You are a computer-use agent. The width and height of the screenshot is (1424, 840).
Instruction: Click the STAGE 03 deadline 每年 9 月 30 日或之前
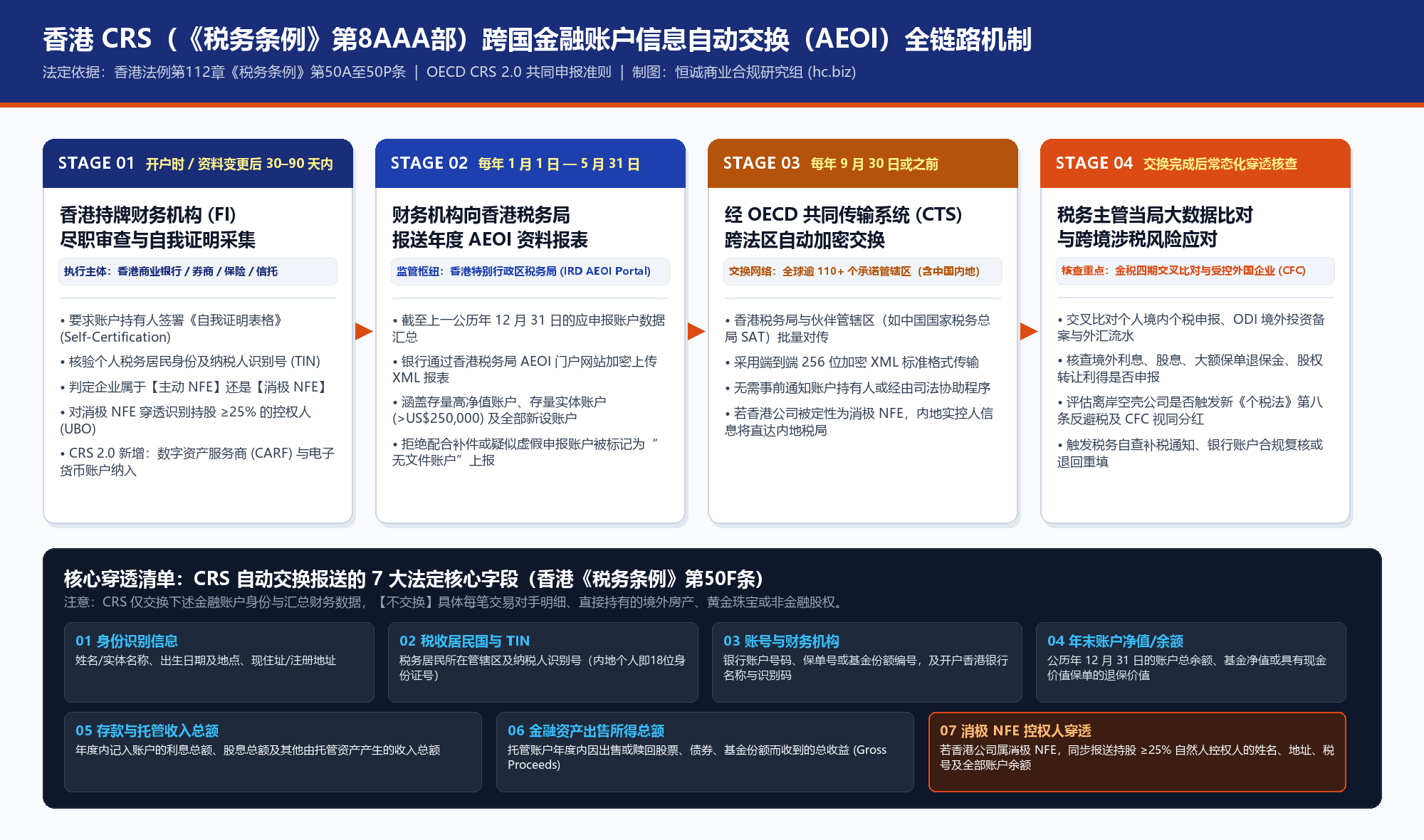tap(874, 164)
